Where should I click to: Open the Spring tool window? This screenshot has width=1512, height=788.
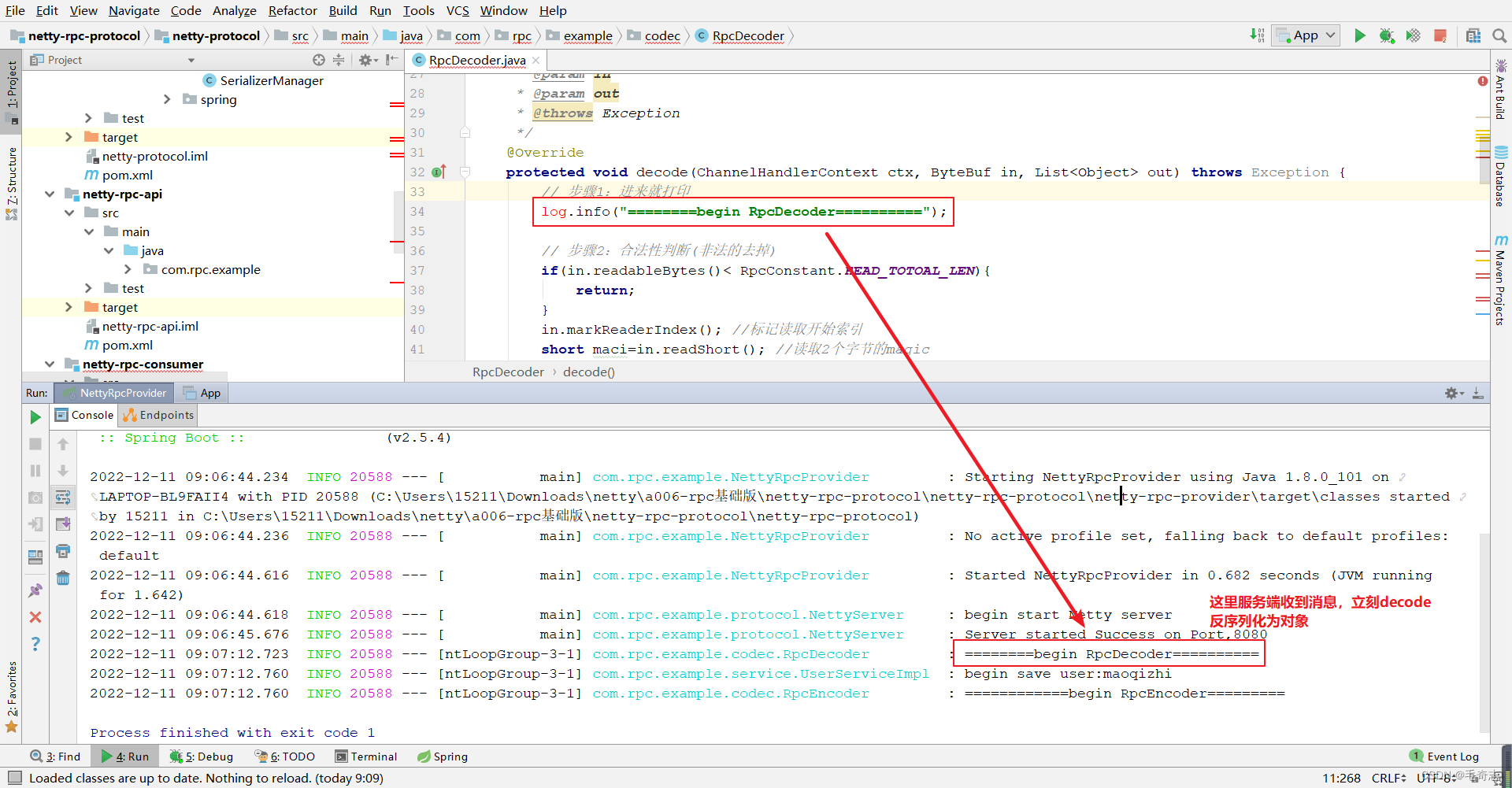click(443, 757)
